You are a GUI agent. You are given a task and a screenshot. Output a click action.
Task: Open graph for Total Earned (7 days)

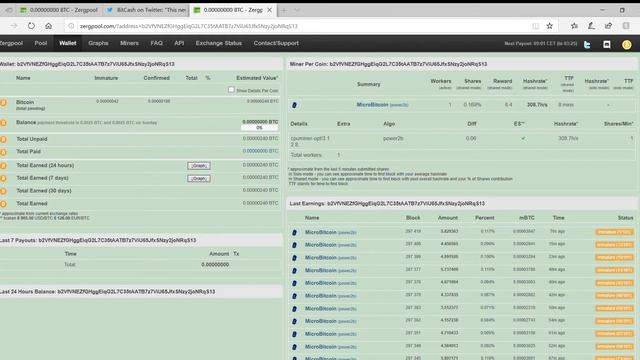[x=199, y=178]
